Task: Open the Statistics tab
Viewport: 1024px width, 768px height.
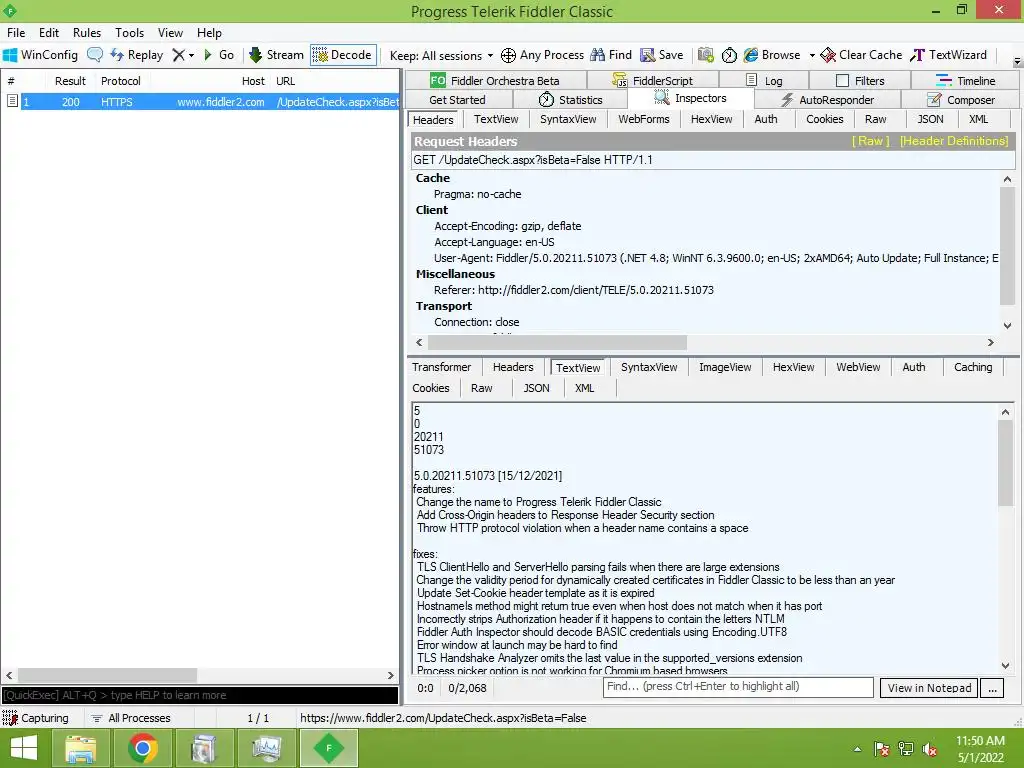Action: tap(570, 100)
